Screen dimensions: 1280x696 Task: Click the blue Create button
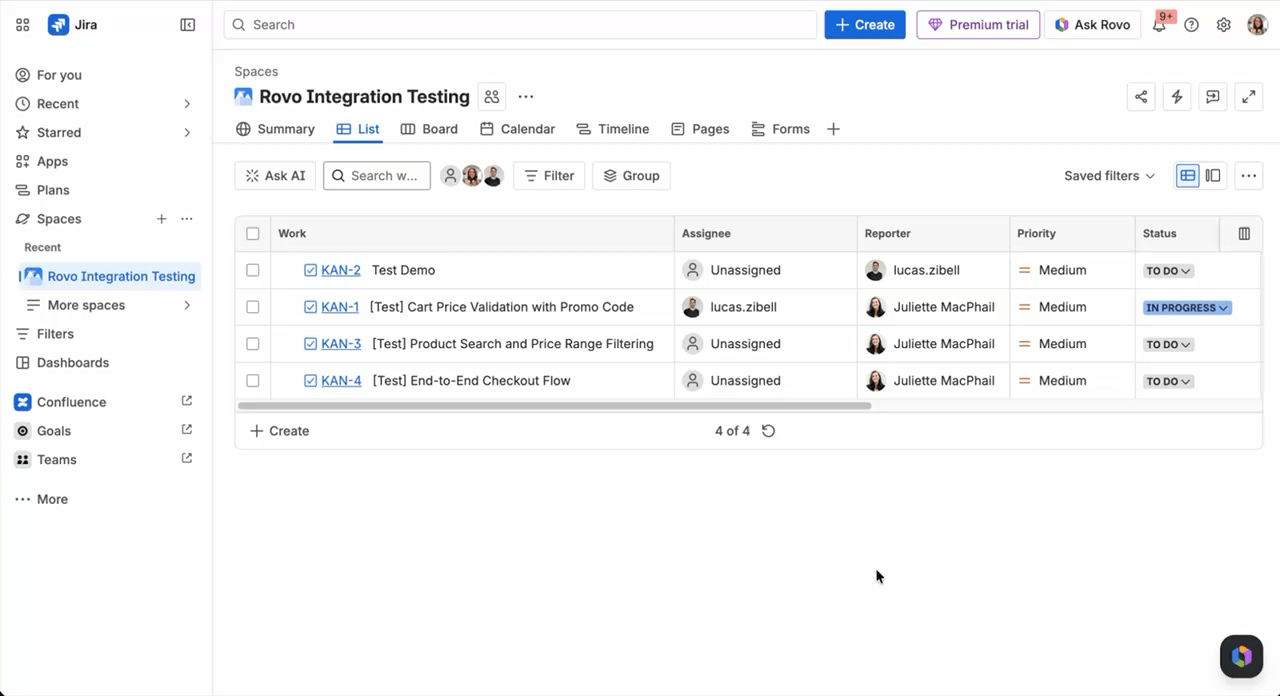pos(864,25)
